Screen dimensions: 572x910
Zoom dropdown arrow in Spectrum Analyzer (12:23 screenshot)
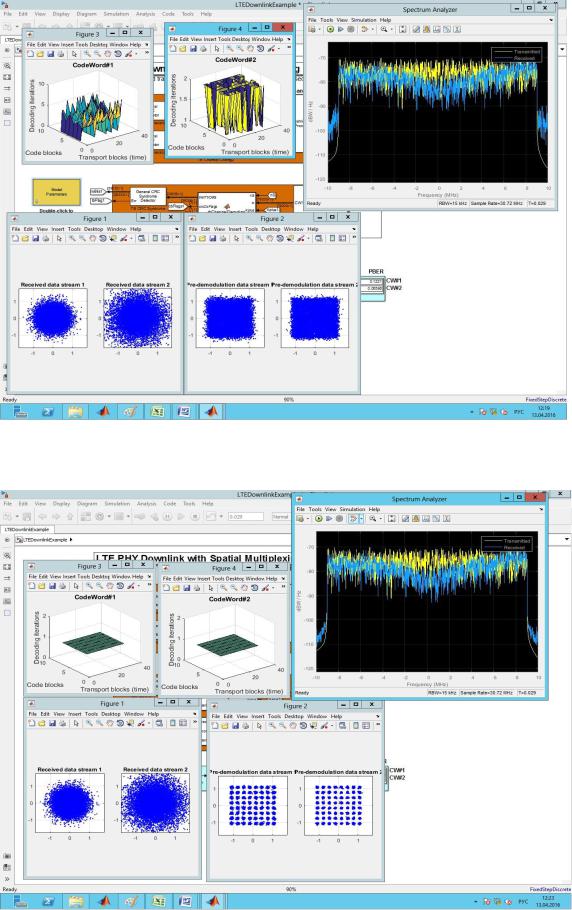(x=379, y=519)
